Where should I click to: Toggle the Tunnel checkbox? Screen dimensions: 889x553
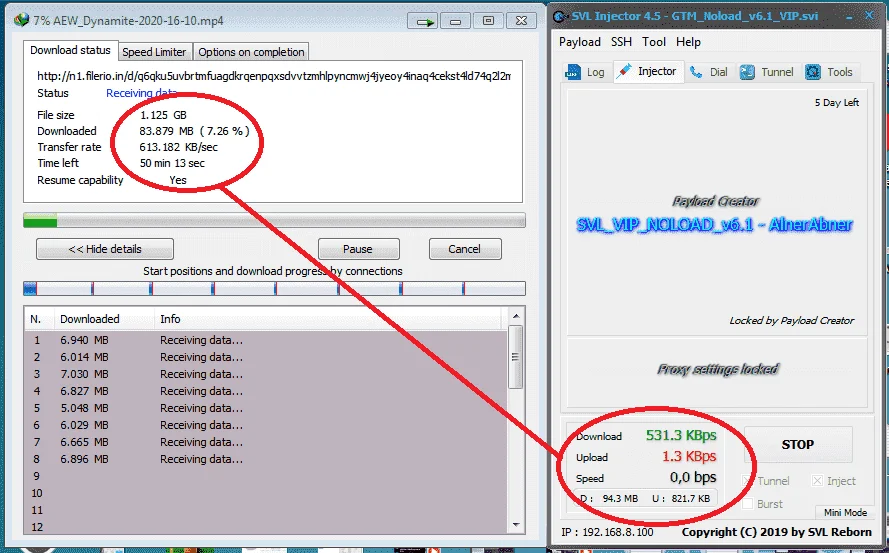748,481
